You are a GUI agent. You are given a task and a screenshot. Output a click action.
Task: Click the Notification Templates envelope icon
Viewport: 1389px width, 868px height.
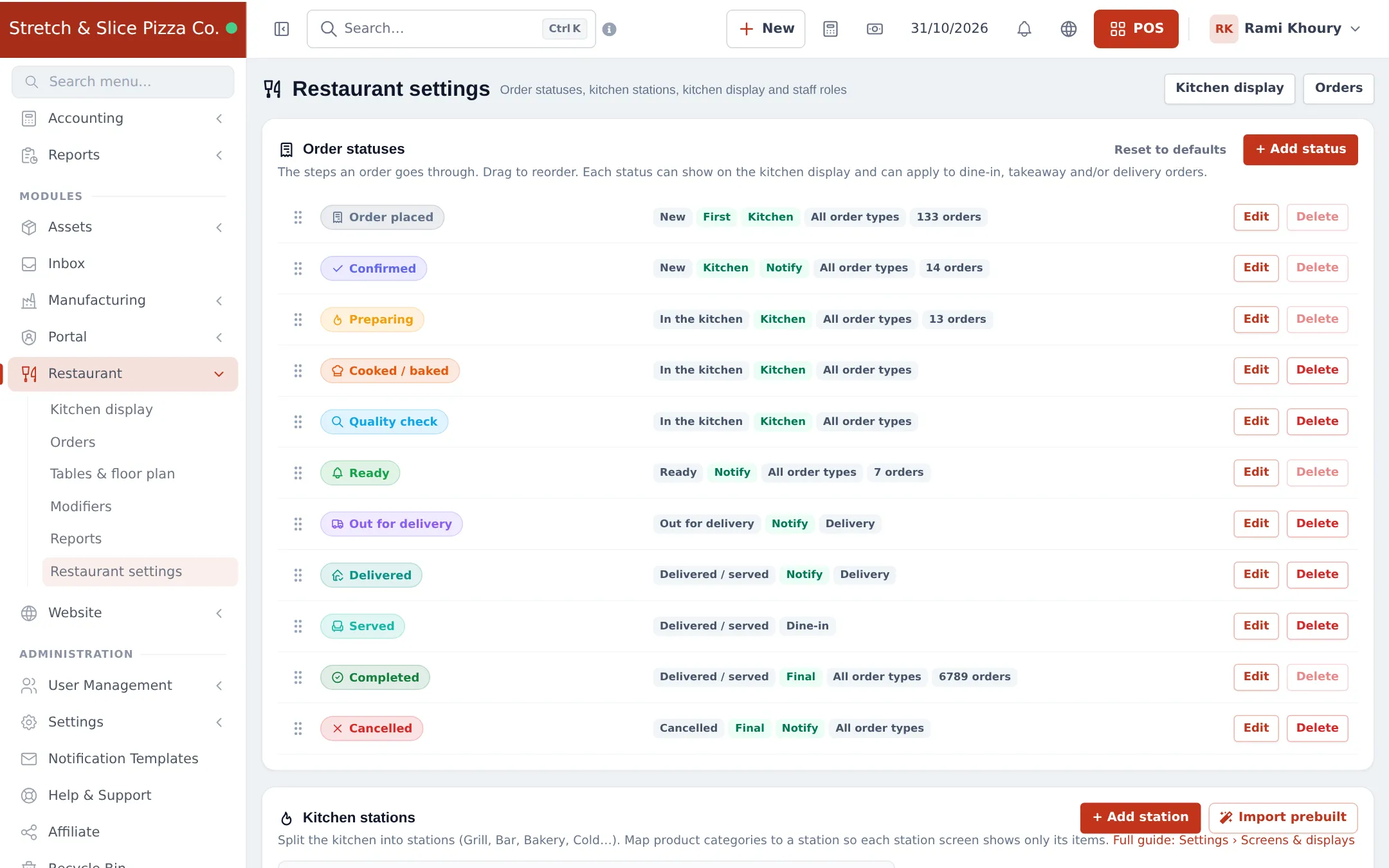(29, 759)
